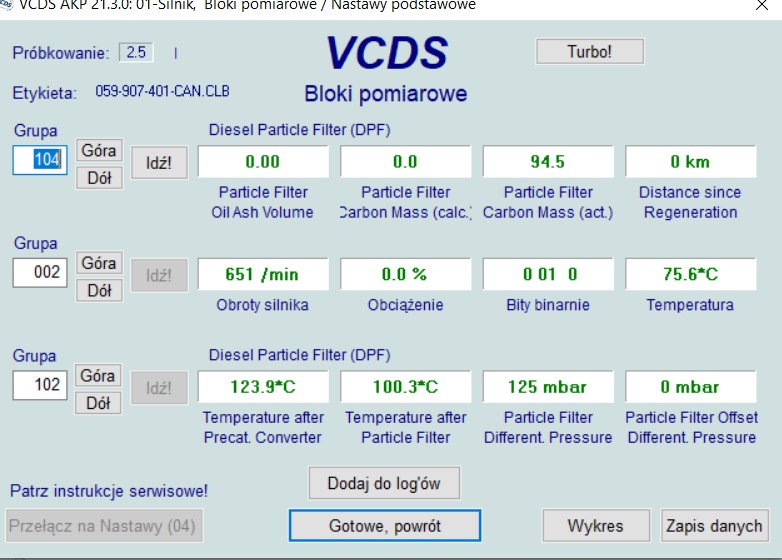Close the VCDS window

coord(762,5)
